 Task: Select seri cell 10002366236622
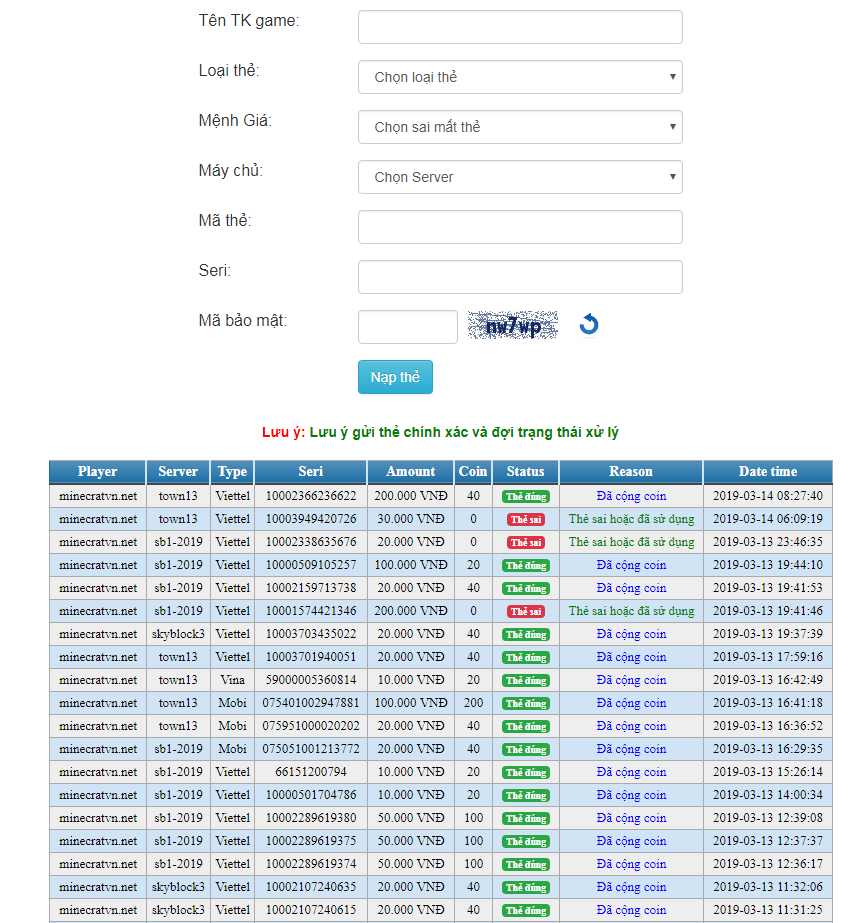coord(311,496)
